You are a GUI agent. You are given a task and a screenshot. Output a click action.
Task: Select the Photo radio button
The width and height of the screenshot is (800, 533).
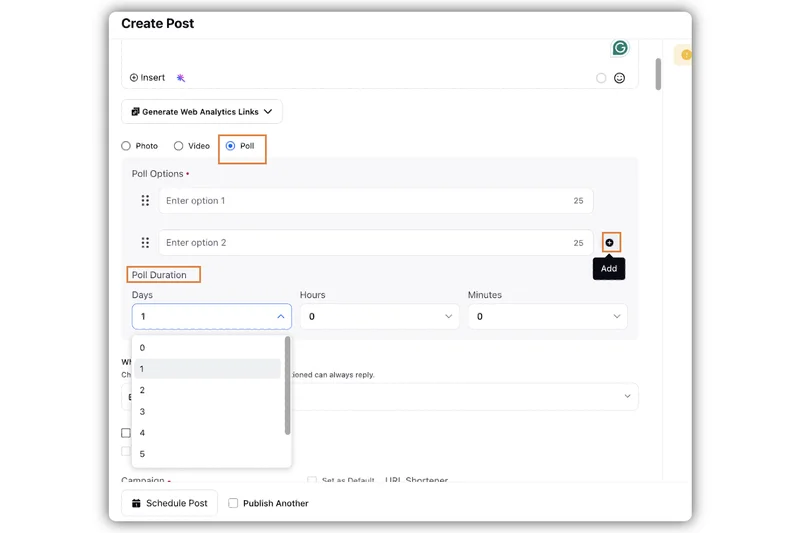click(x=126, y=146)
